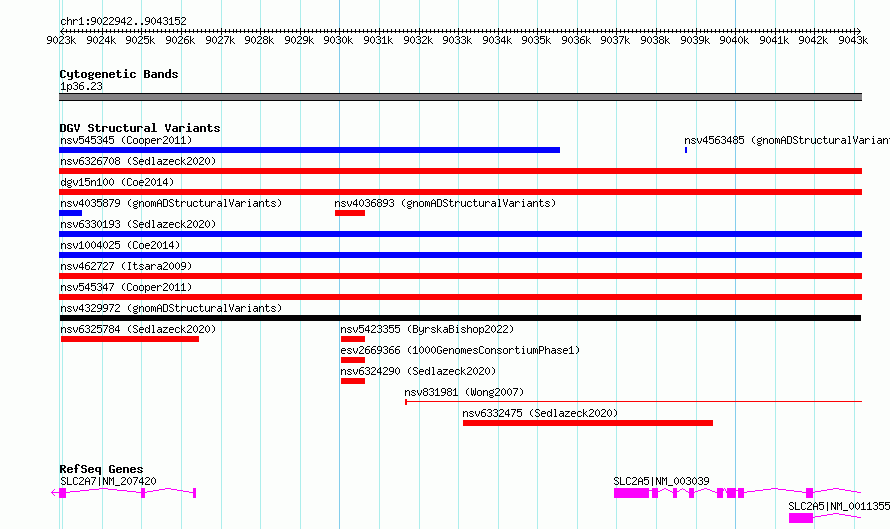Screen dimensions: 890x529
Task: Click the 9026k ruler tick label
Action: tap(180, 40)
